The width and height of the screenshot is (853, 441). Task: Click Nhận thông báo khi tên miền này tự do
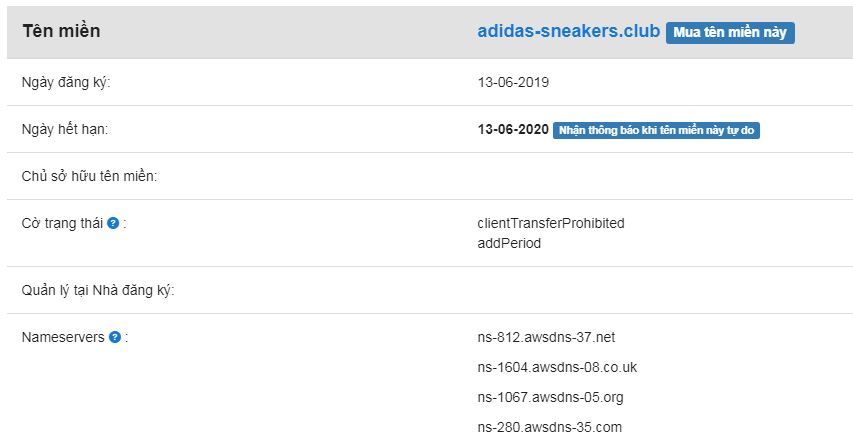click(656, 130)
